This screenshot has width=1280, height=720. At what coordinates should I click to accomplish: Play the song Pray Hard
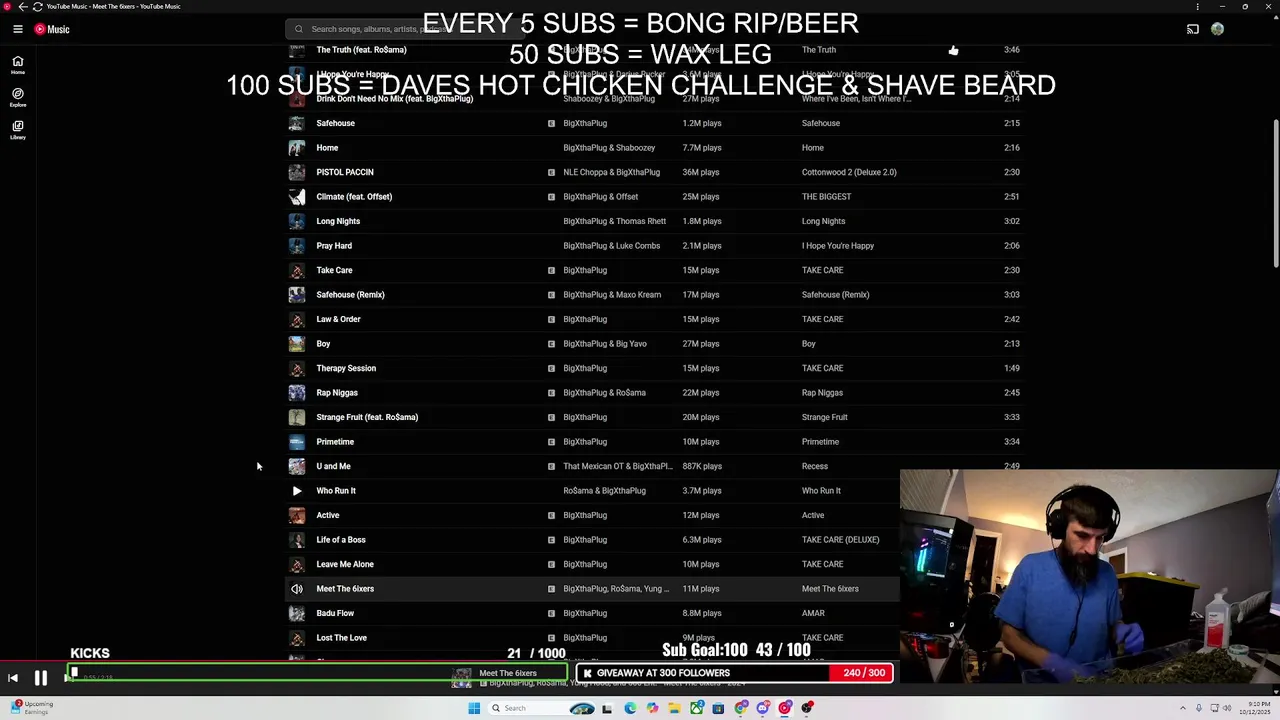click(334, 245)
